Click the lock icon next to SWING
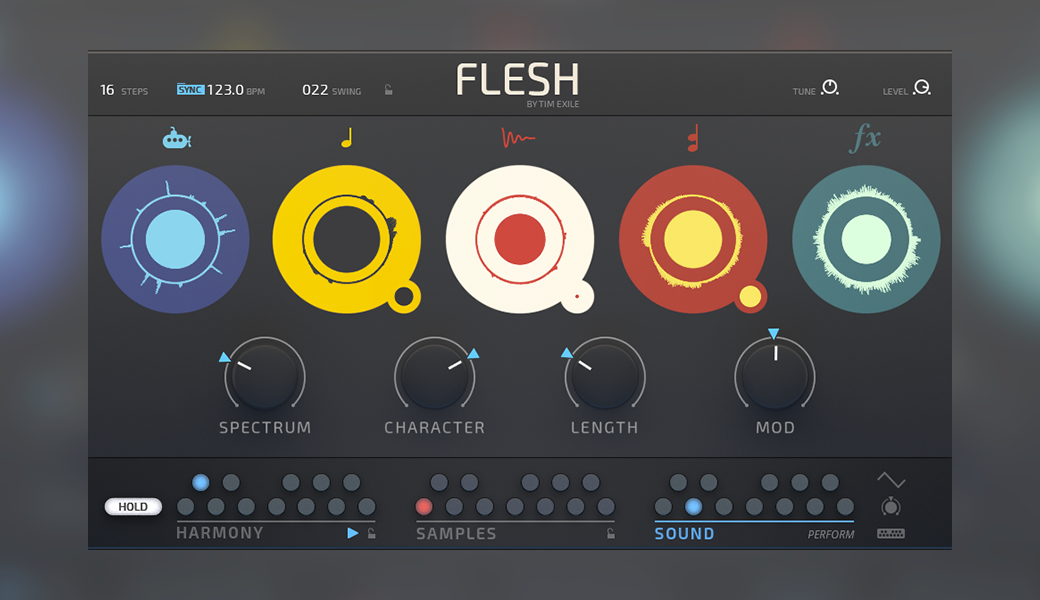 [x=389, y=90]
